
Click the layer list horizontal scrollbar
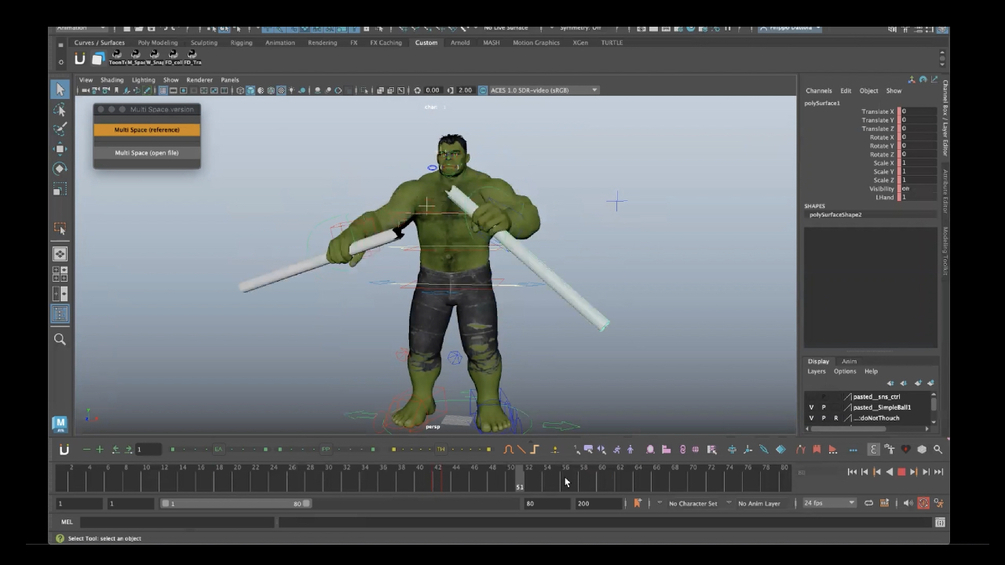pyautogui.click(x=849, y=429)
